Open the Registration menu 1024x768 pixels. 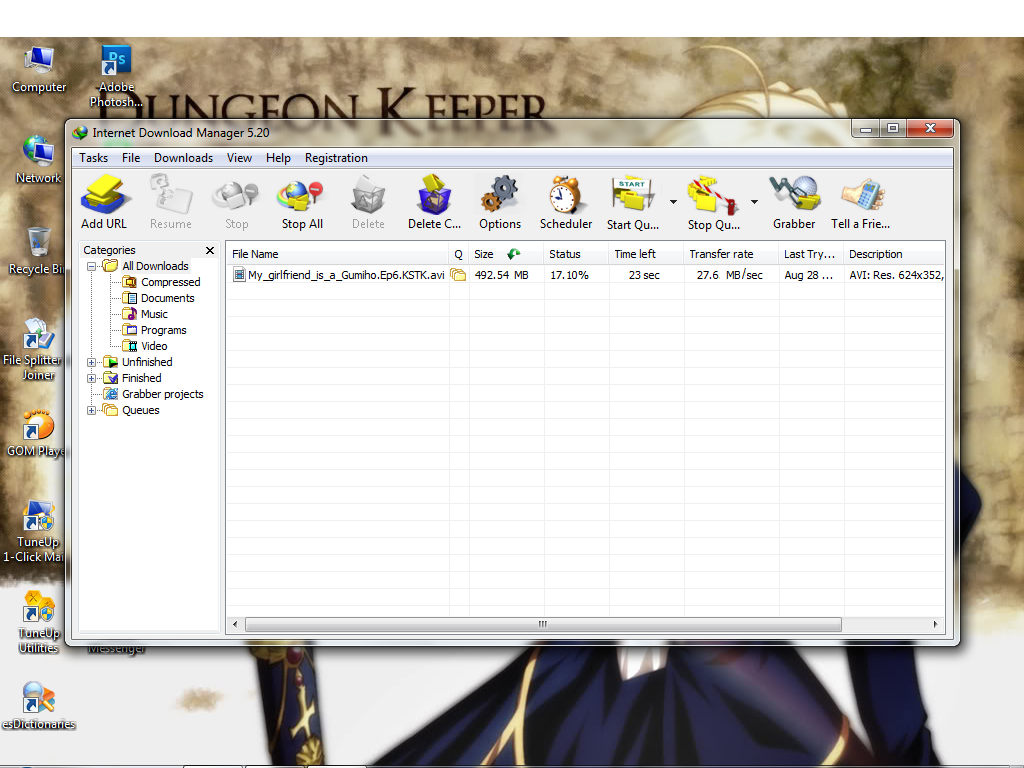point(336,158)
